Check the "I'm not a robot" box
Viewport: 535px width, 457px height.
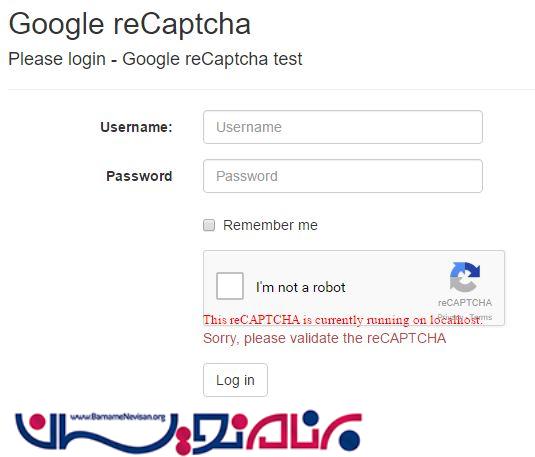click(x=230, y=286)
